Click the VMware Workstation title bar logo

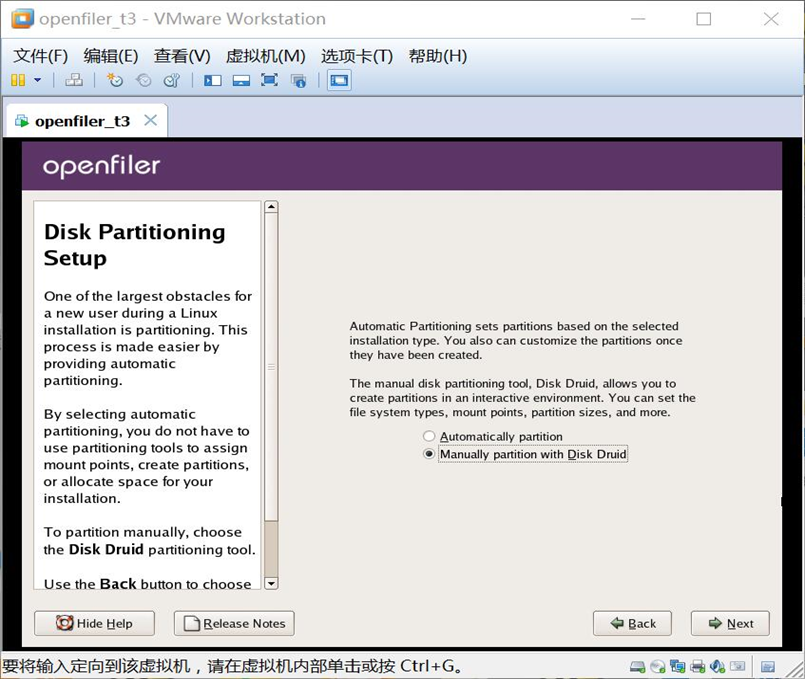point(23,19)
